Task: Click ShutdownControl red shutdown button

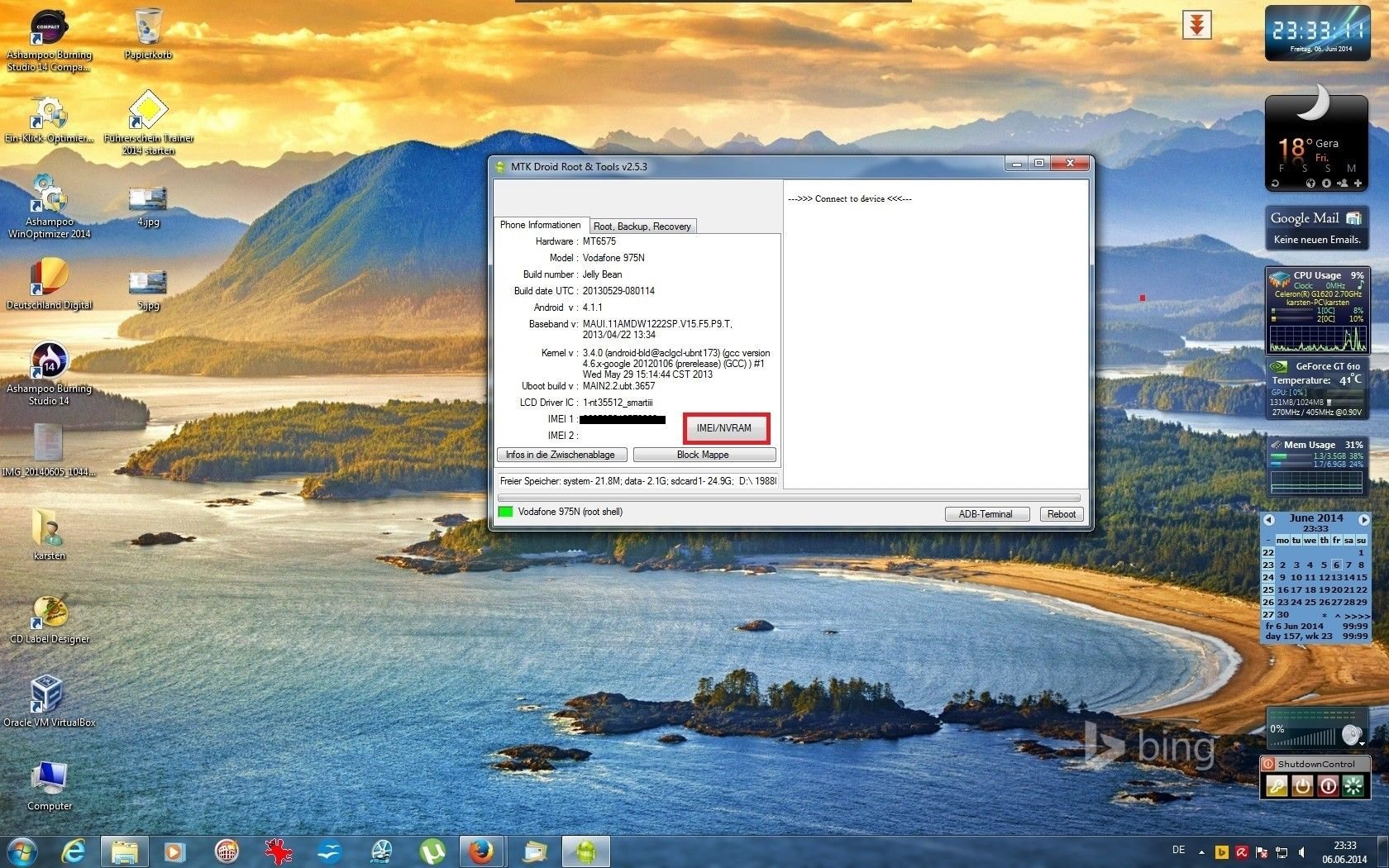Action: click(x=1328, y=785)
